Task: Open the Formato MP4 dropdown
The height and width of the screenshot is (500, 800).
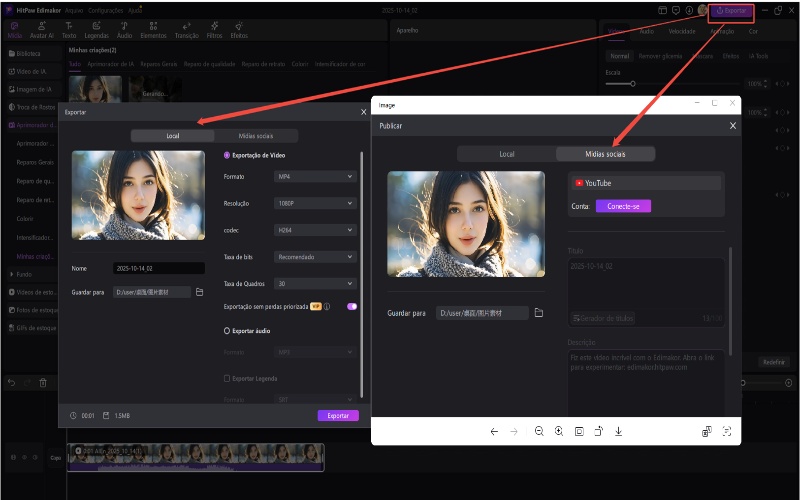Action: pos(315,177)
